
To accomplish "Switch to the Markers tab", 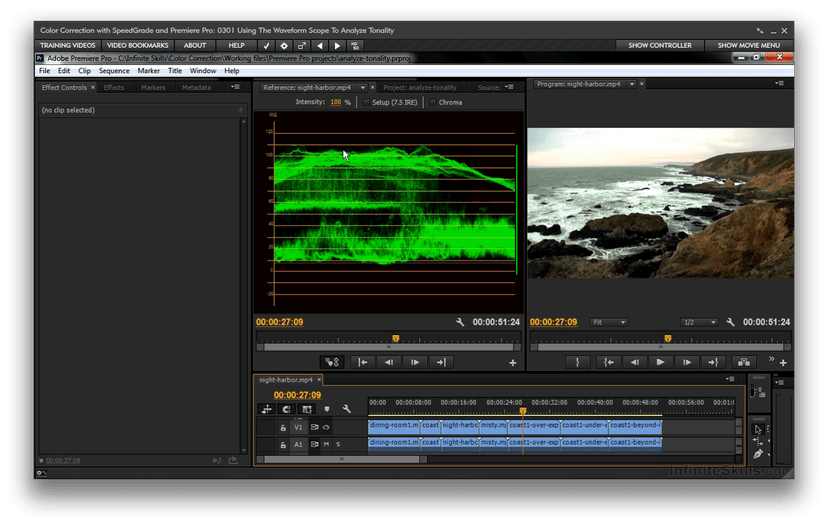I will point(153,88).
